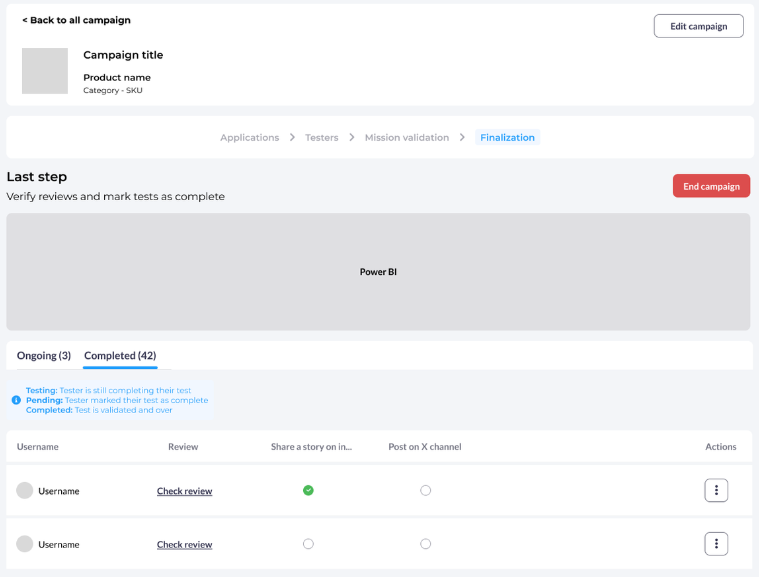Mark Post on X channel for first row

click(425, 490)
